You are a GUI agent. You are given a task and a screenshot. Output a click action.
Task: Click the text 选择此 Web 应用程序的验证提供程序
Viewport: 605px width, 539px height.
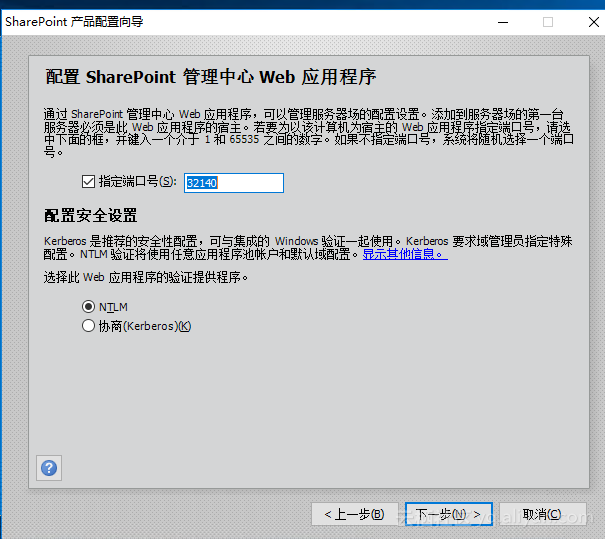[145, 277]
